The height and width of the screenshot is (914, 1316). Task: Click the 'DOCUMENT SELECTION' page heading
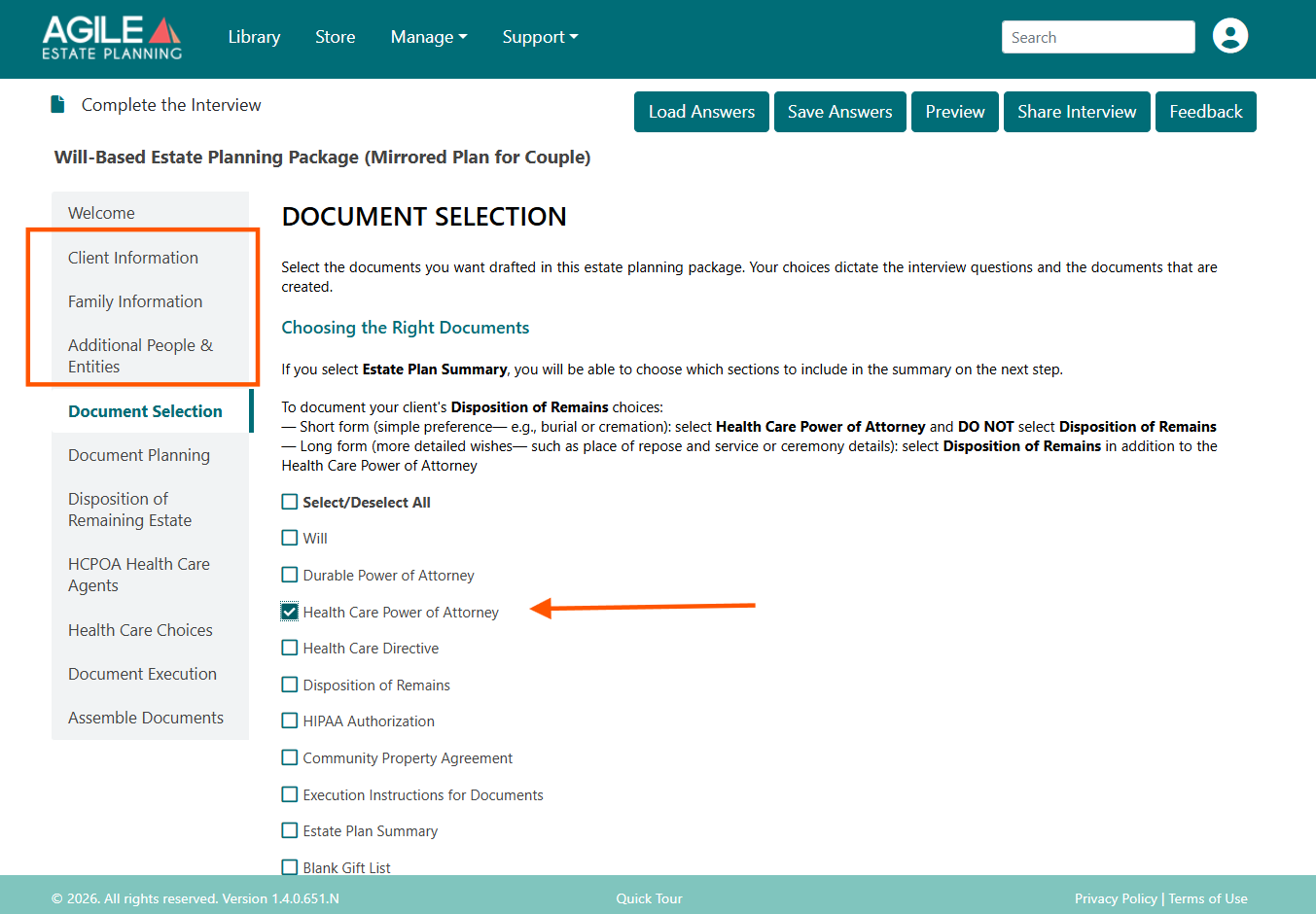pyautogui.click(x=424, y=217)
